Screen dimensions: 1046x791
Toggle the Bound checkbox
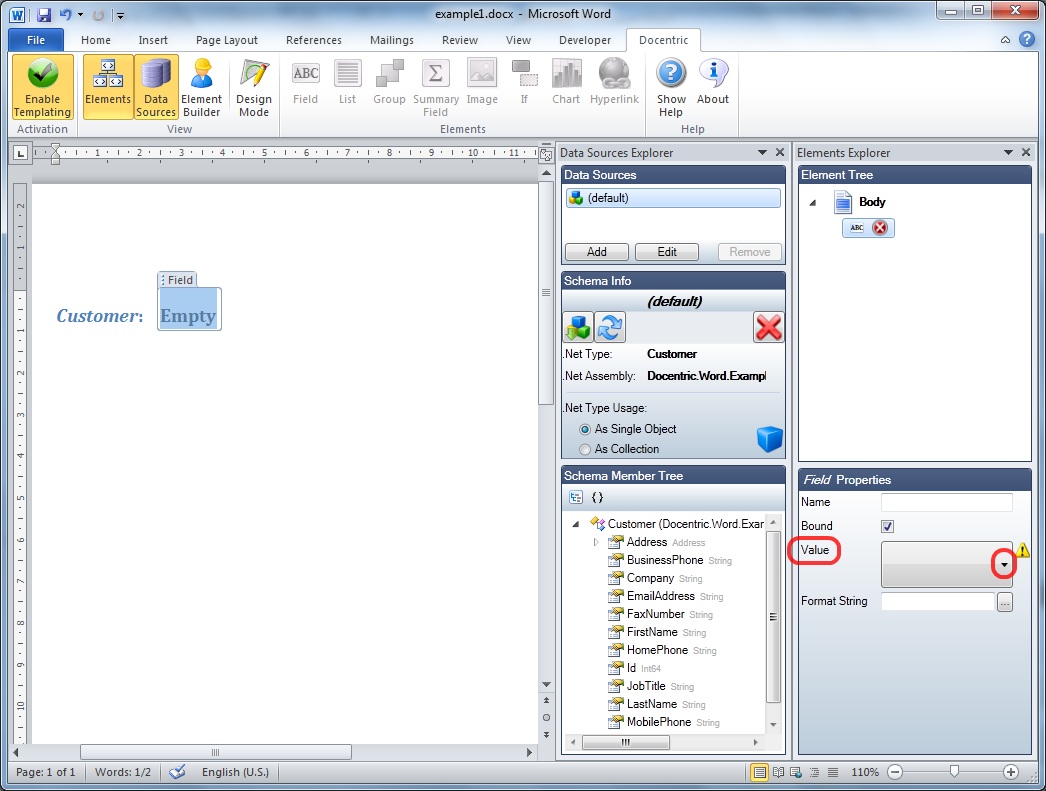pyautogui.click(x=887, y=526)
